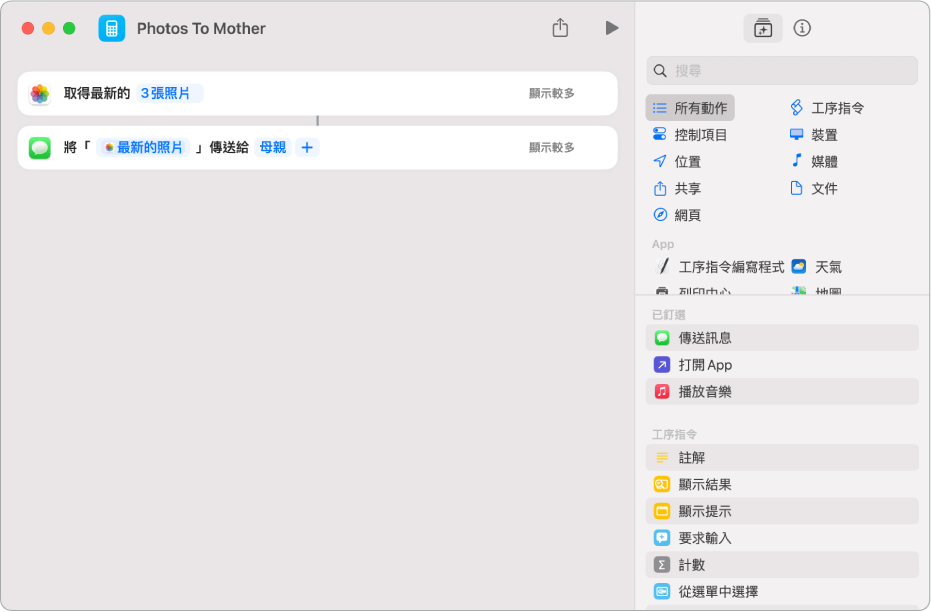Screen dimensions: 931x612
Task: Select the 工序指令 category
Action: pos(827,108)
